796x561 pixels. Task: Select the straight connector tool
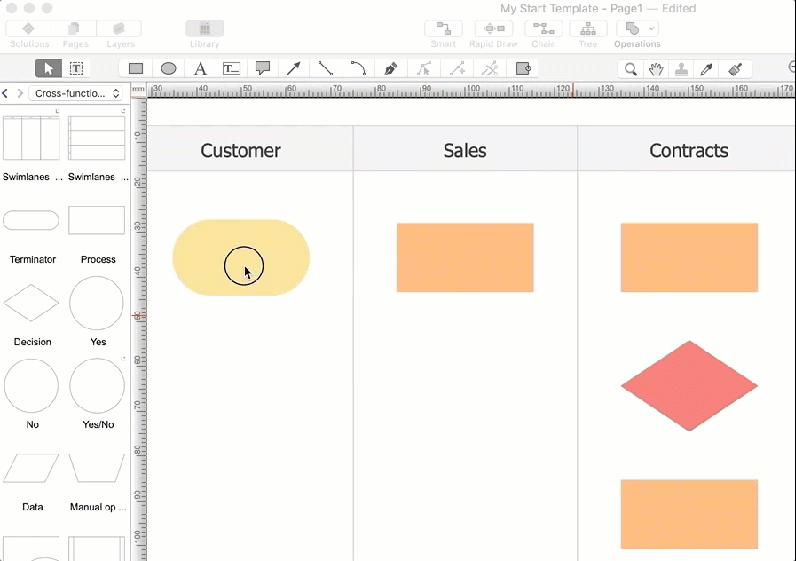325,69
